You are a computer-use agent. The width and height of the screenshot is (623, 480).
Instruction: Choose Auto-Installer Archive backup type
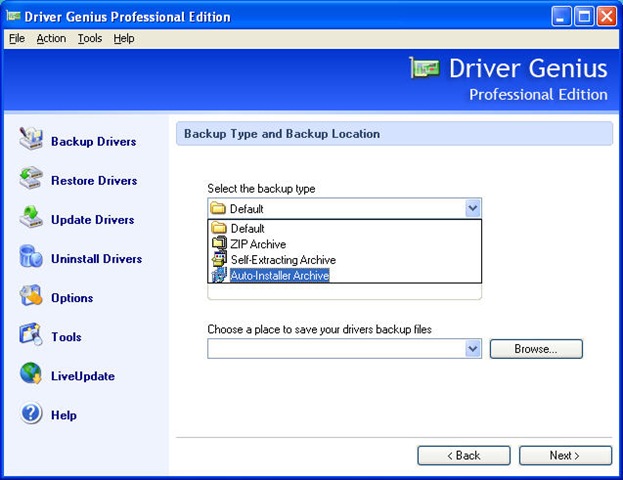pyautogui.click(x=344, y=275)
